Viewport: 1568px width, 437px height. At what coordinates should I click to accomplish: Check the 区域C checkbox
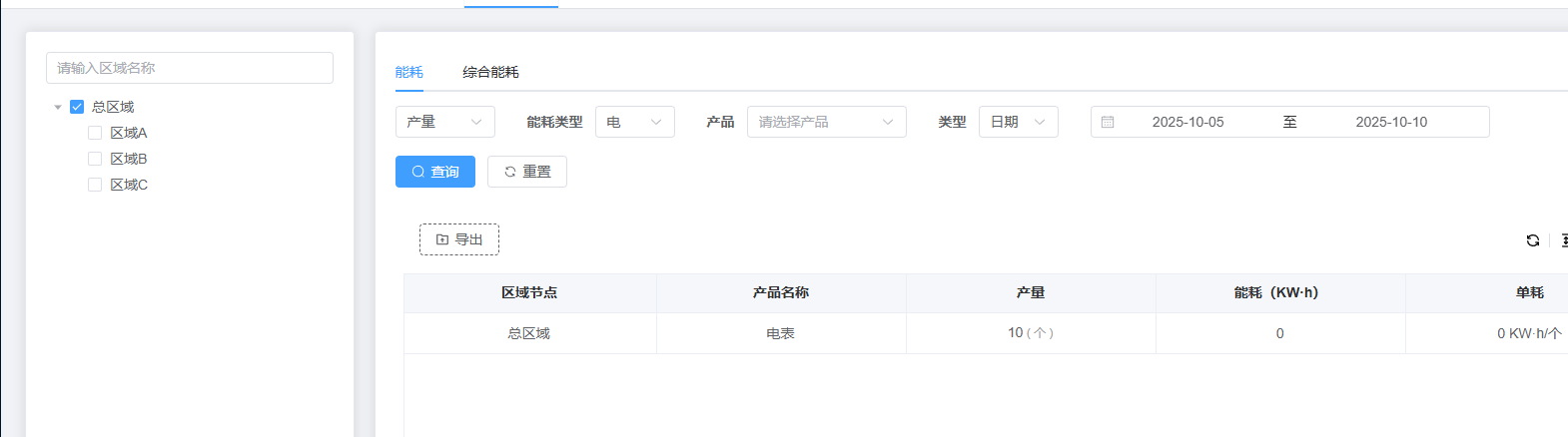coord(95,185)
